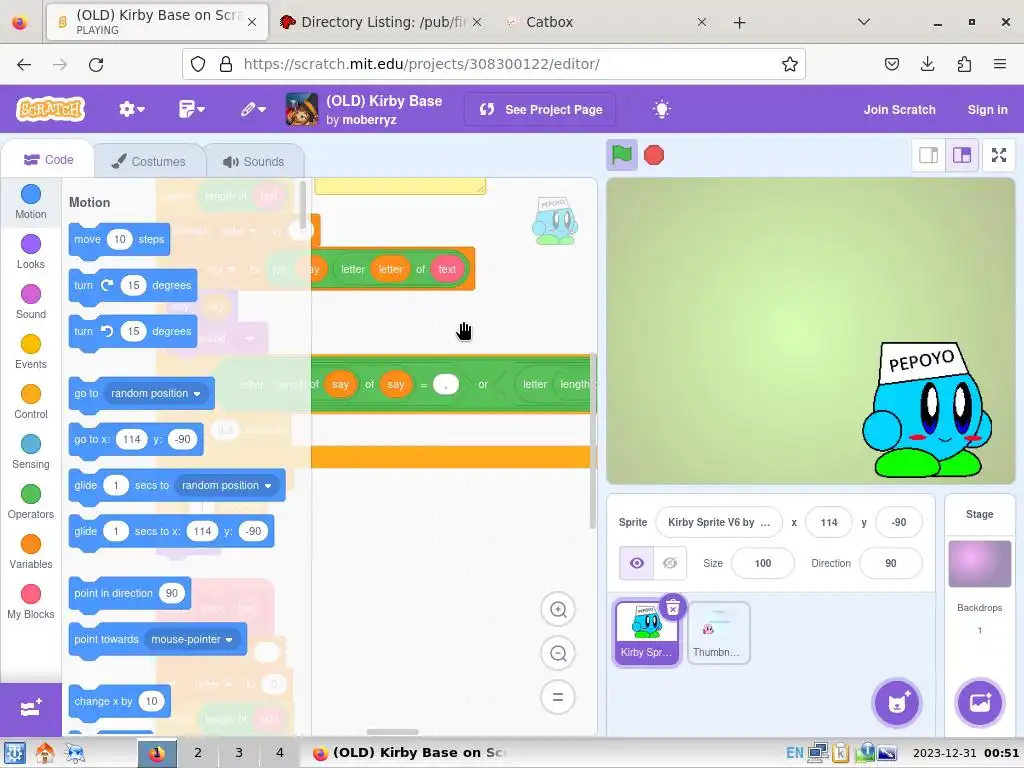Open the Scratch logo home link
Viewport: 1024px width, 768px height.
(50, 109)
